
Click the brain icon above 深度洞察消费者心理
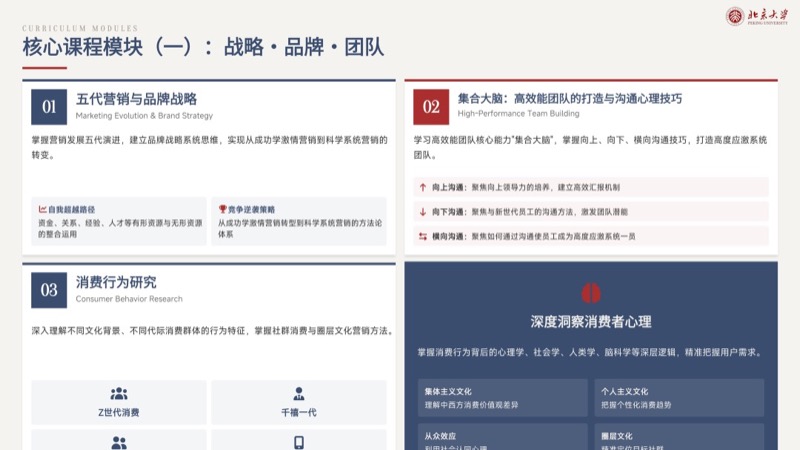[591, 292]
